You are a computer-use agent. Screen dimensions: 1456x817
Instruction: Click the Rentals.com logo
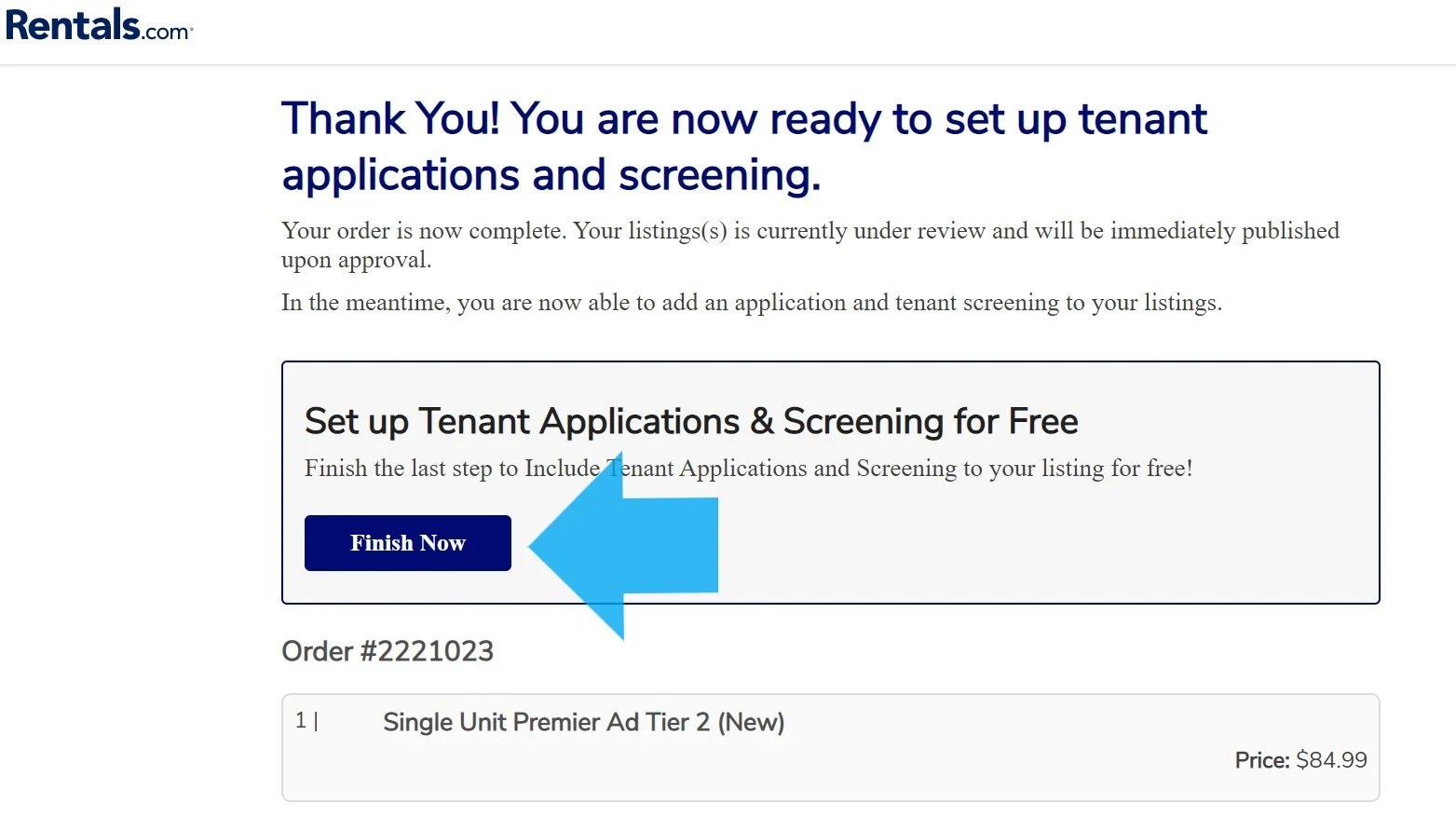tap(99, 24)
